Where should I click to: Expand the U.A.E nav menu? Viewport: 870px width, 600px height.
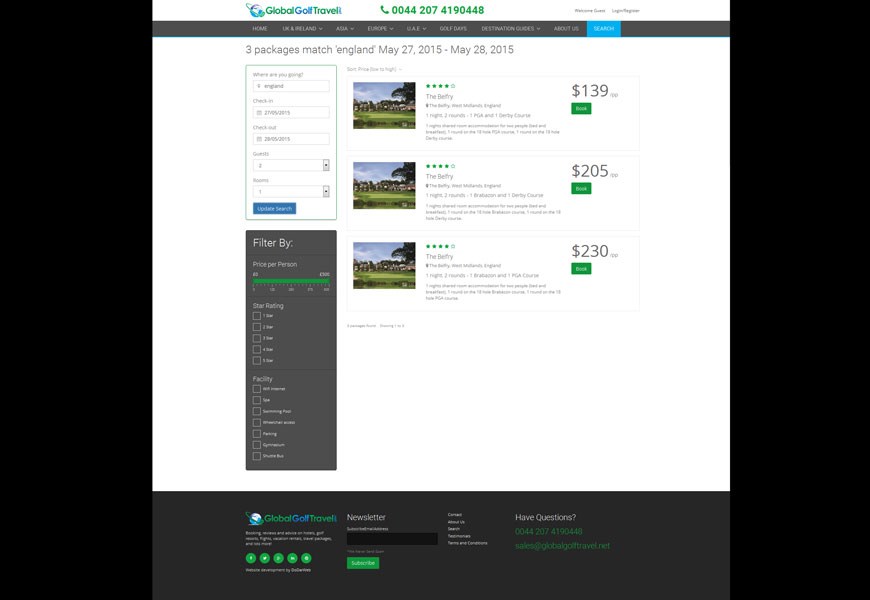pyautogui.click(x=416, y=29)
